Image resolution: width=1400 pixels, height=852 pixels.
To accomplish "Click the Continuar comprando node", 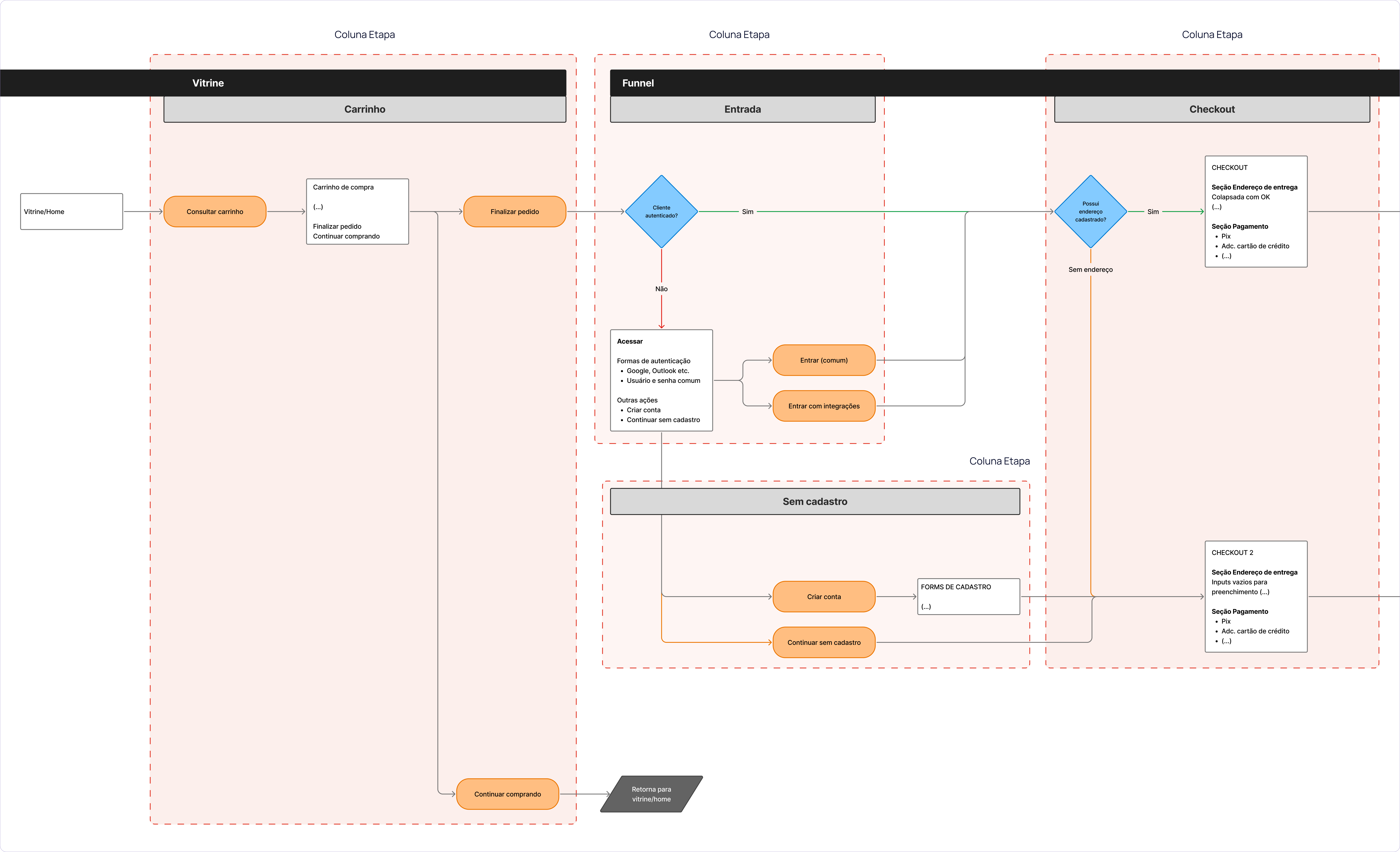I will (507, 794).
